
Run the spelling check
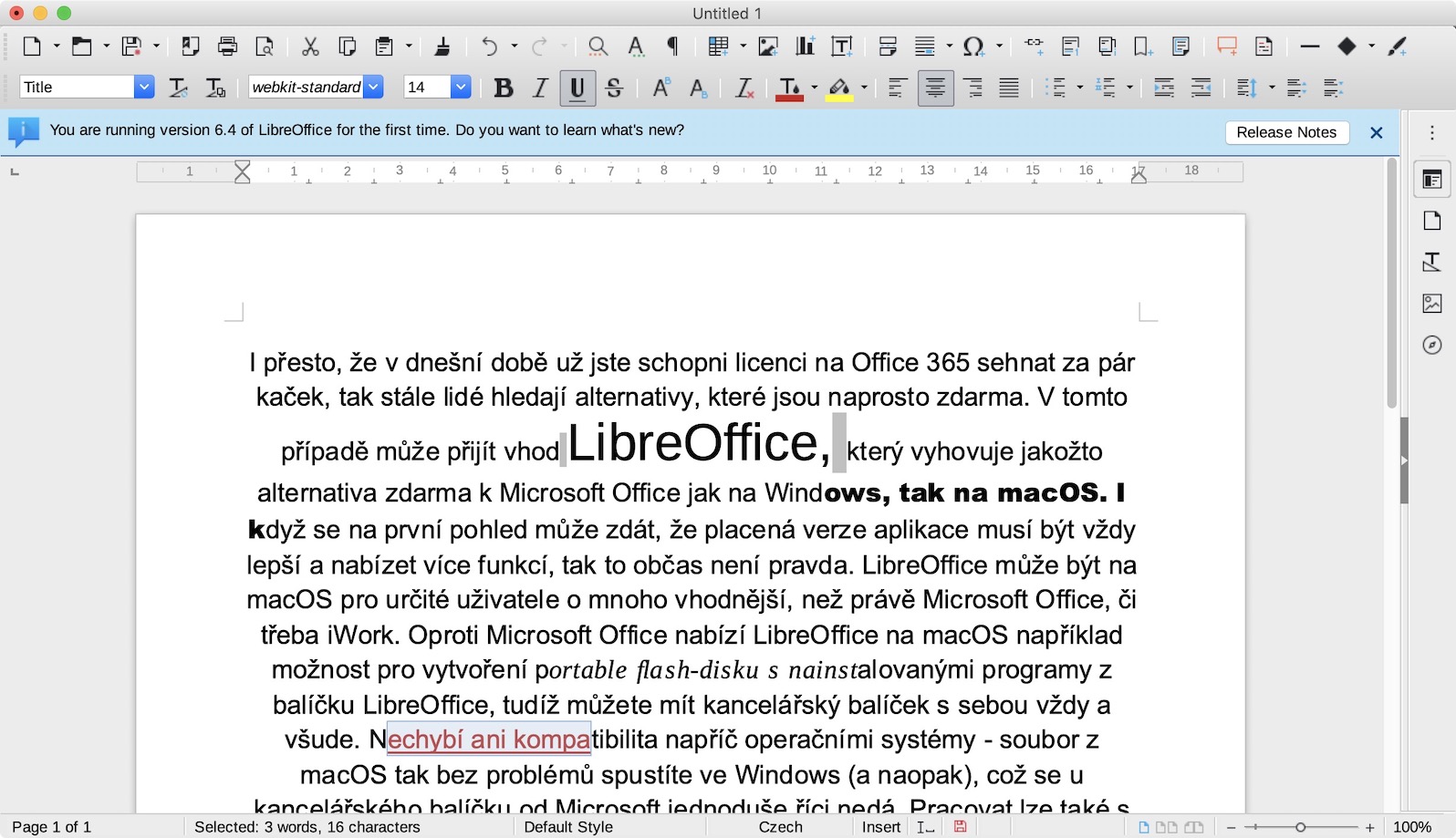636,47
